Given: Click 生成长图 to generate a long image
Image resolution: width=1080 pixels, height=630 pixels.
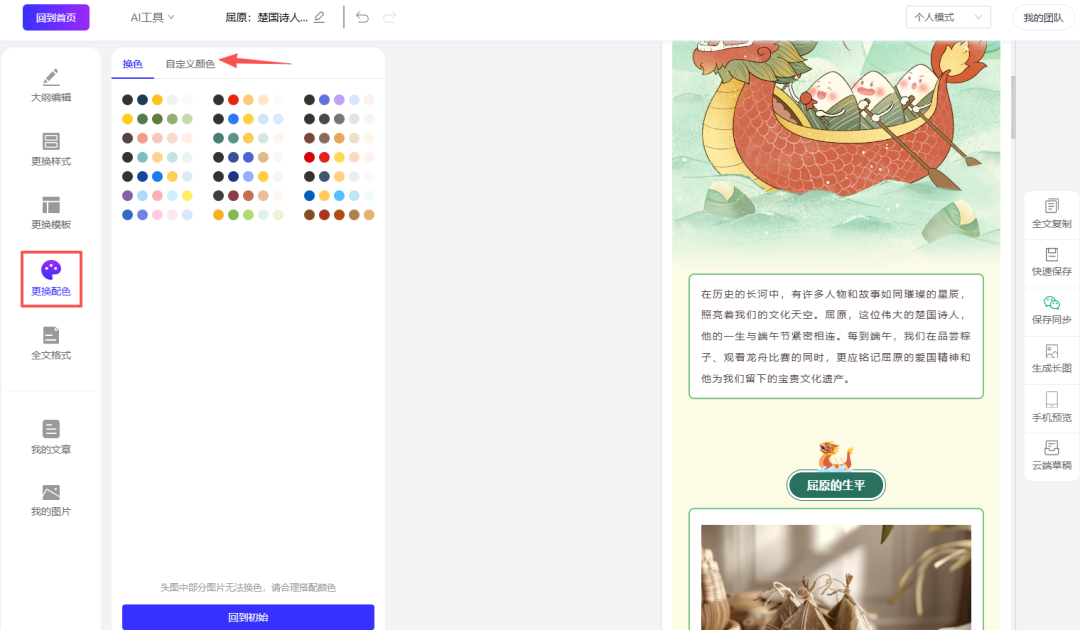Looking at the screenshot, I should click(x=1051, y=358).
